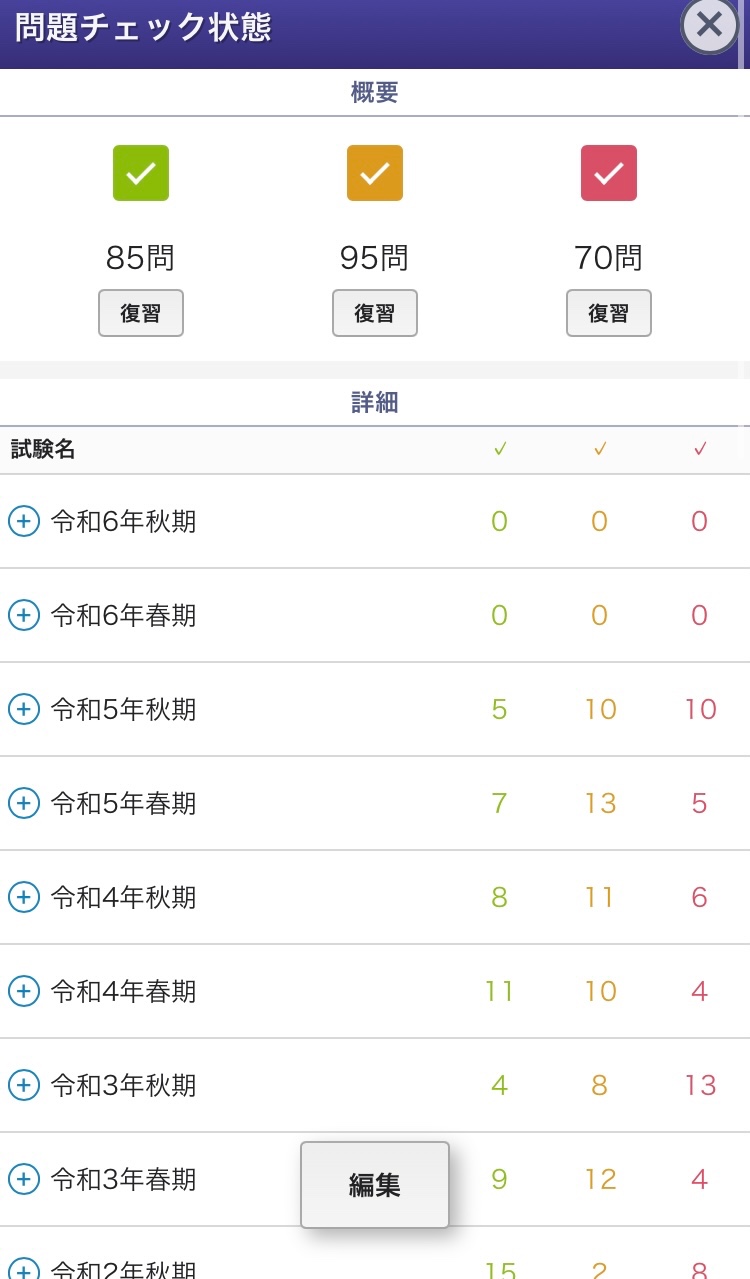
Task: Click the green checkmark box icon
Action: click(141, 173)
